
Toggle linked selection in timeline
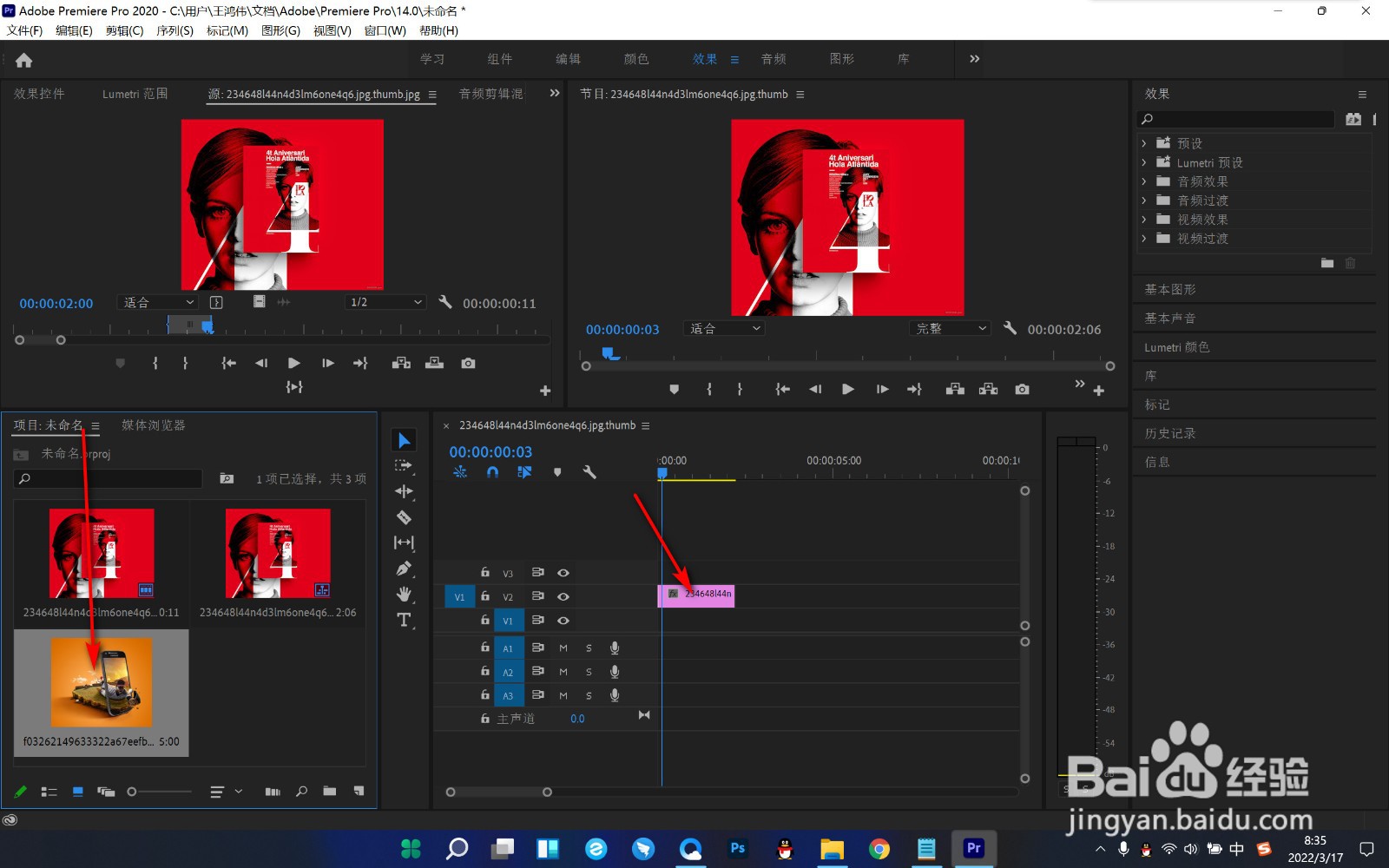[524, 472]
